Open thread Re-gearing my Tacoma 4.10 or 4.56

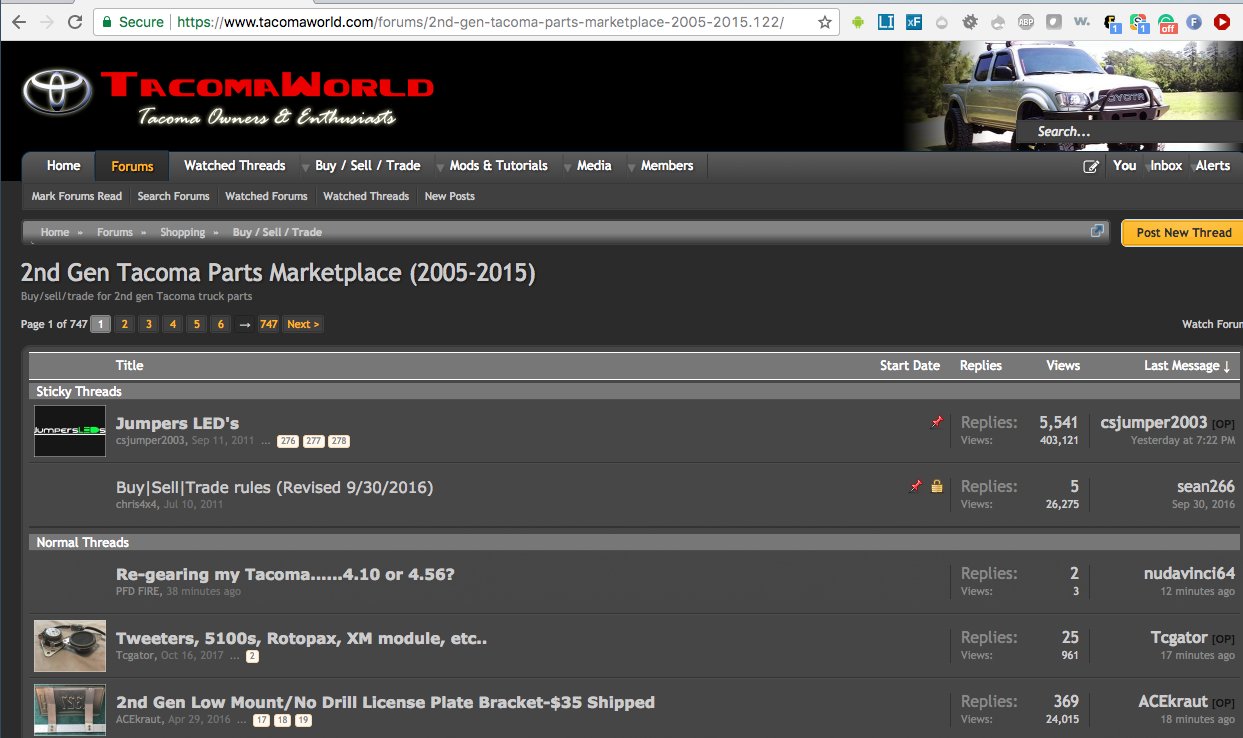285,574
